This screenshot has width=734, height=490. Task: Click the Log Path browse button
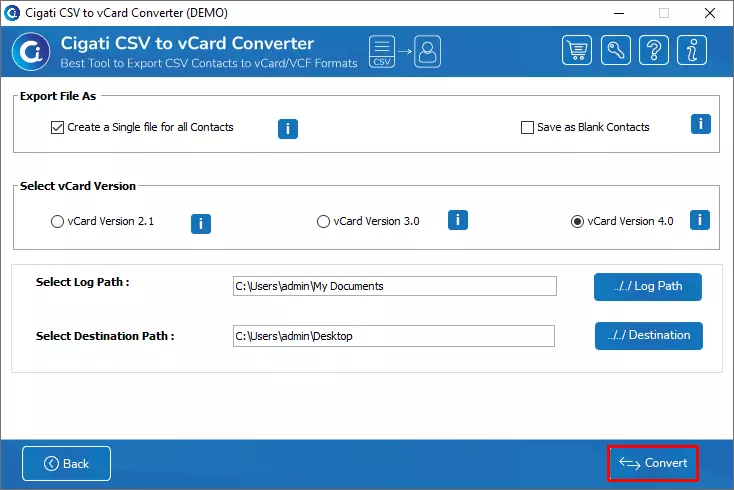point(648,286)
